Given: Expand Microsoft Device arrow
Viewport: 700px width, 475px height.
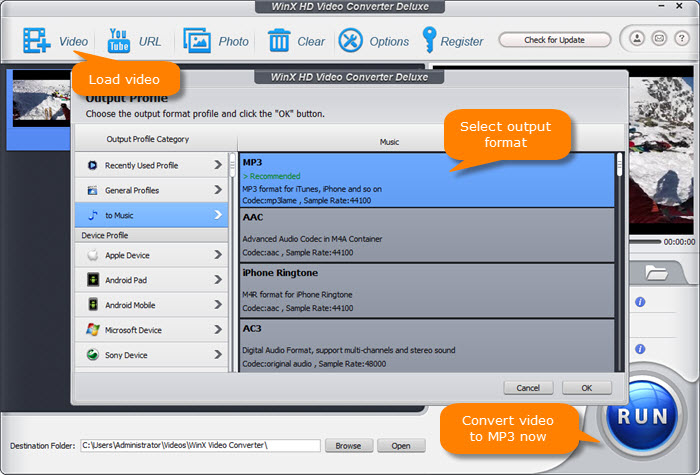Looking at the screenshot, I should pyautogui.click(x=218, y=329).
